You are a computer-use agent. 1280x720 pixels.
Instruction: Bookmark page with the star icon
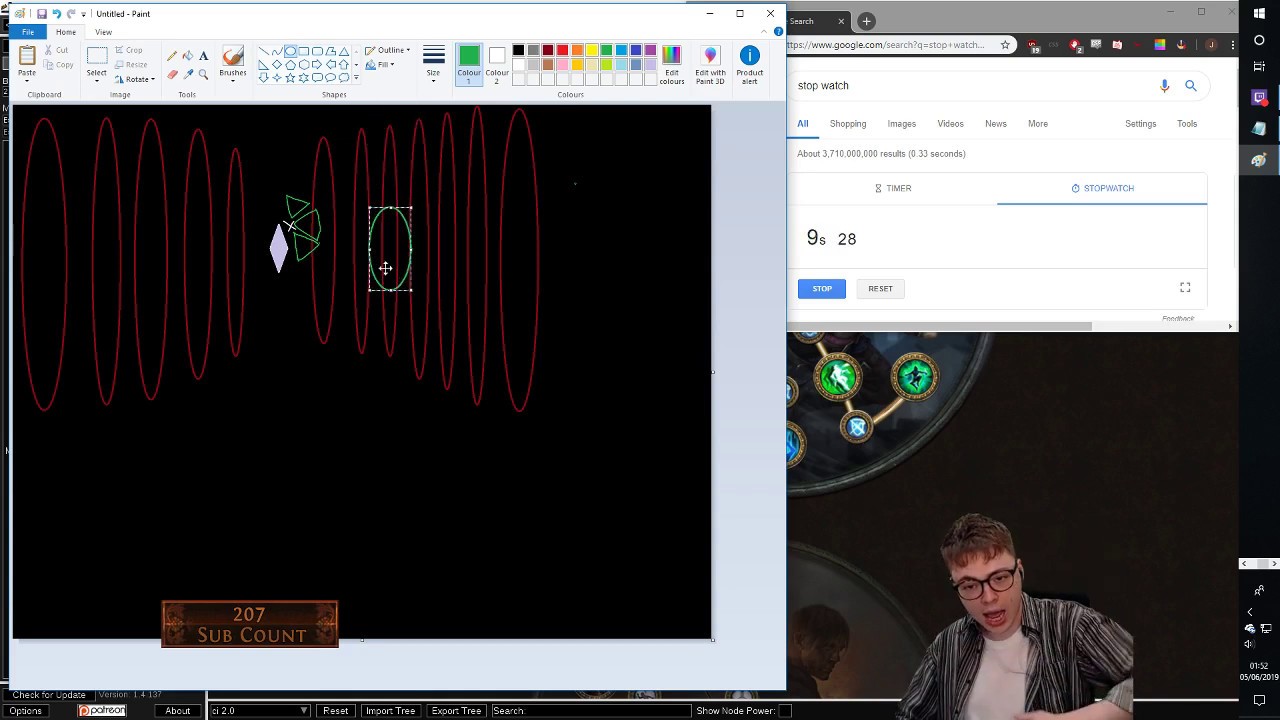tap(1005, 45)
